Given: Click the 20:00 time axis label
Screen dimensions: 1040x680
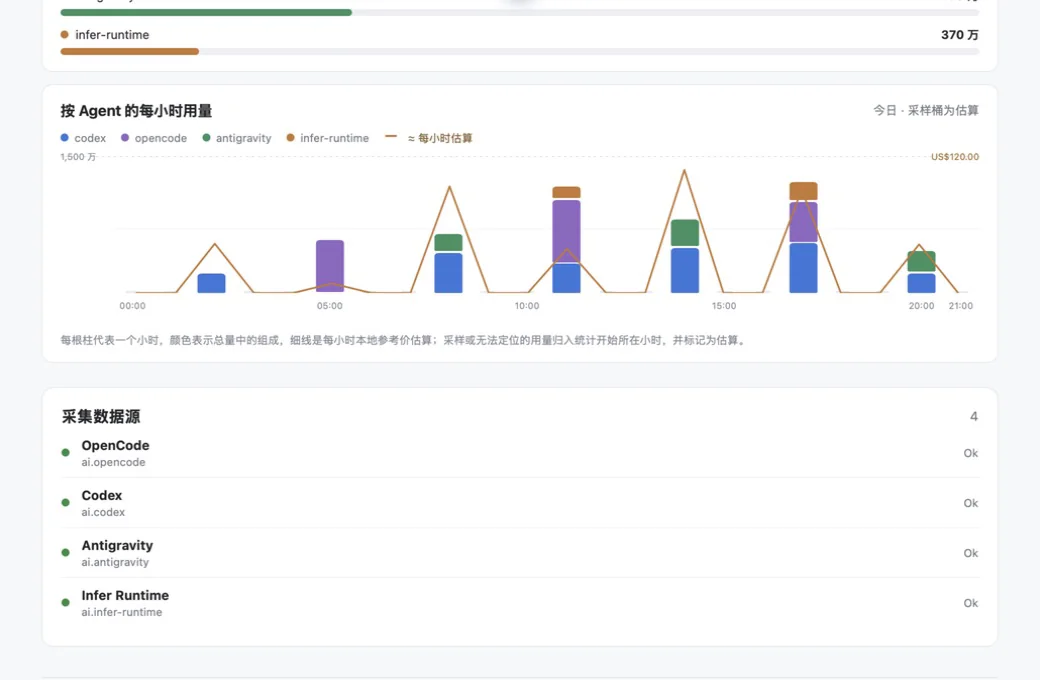Looking at the screenshot, I should pyautogui.click(x=921, y=306).
